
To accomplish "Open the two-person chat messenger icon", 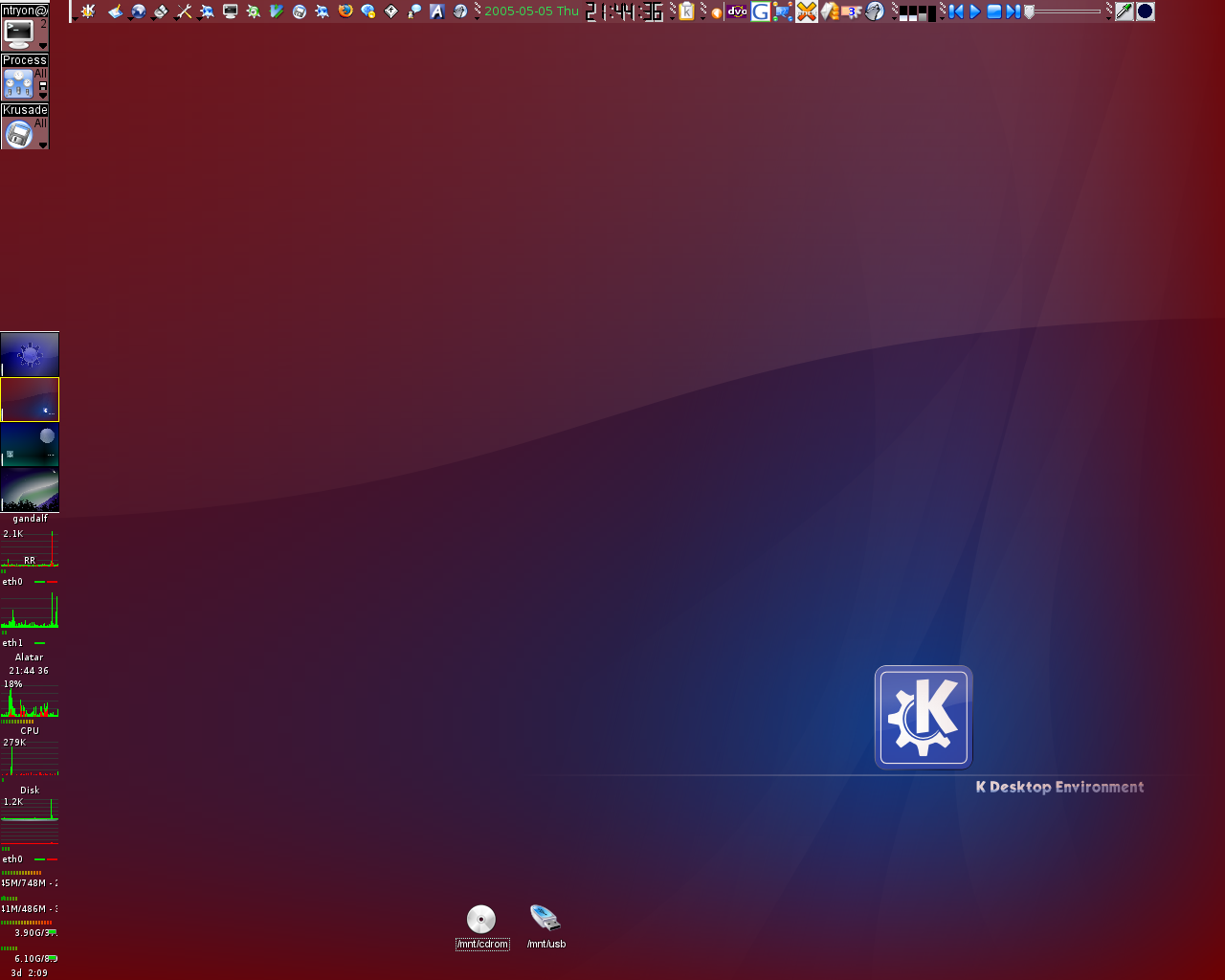I will (x=414, y=11).
